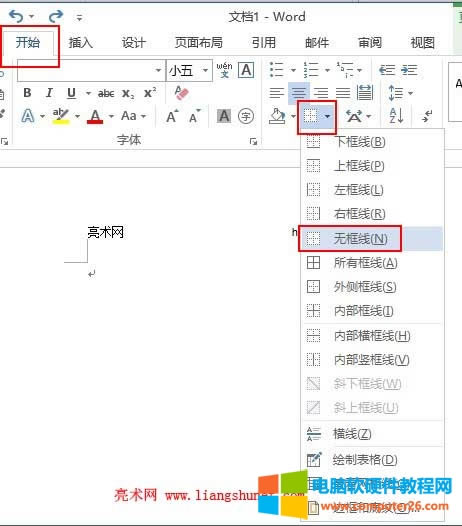
Task: Click the Undo icon
Action: tap(16, 16)
